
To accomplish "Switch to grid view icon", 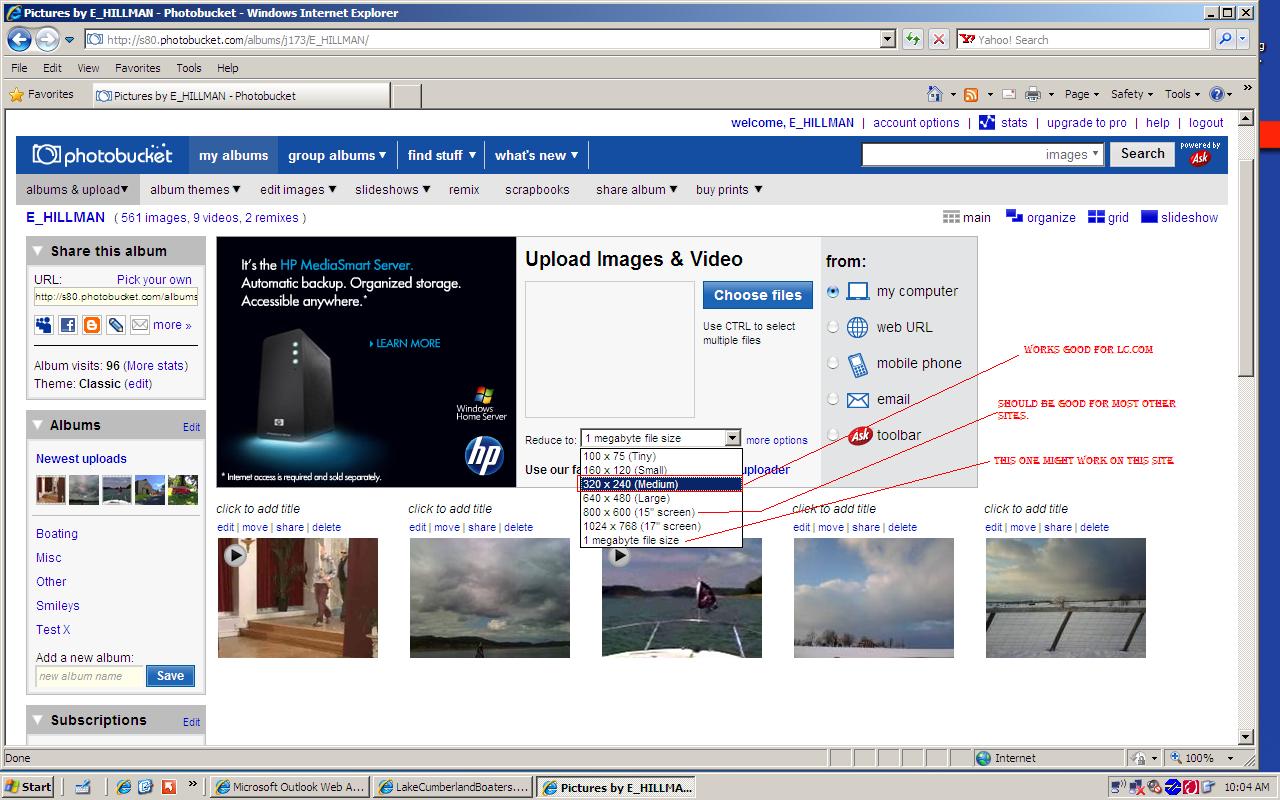I will (1096, 217).
